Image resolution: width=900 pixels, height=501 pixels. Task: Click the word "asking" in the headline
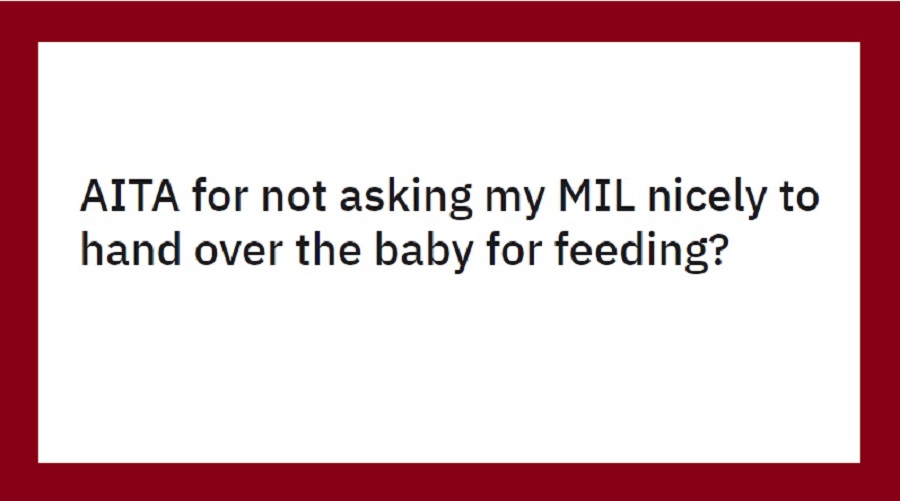click(x=405, y=199)
